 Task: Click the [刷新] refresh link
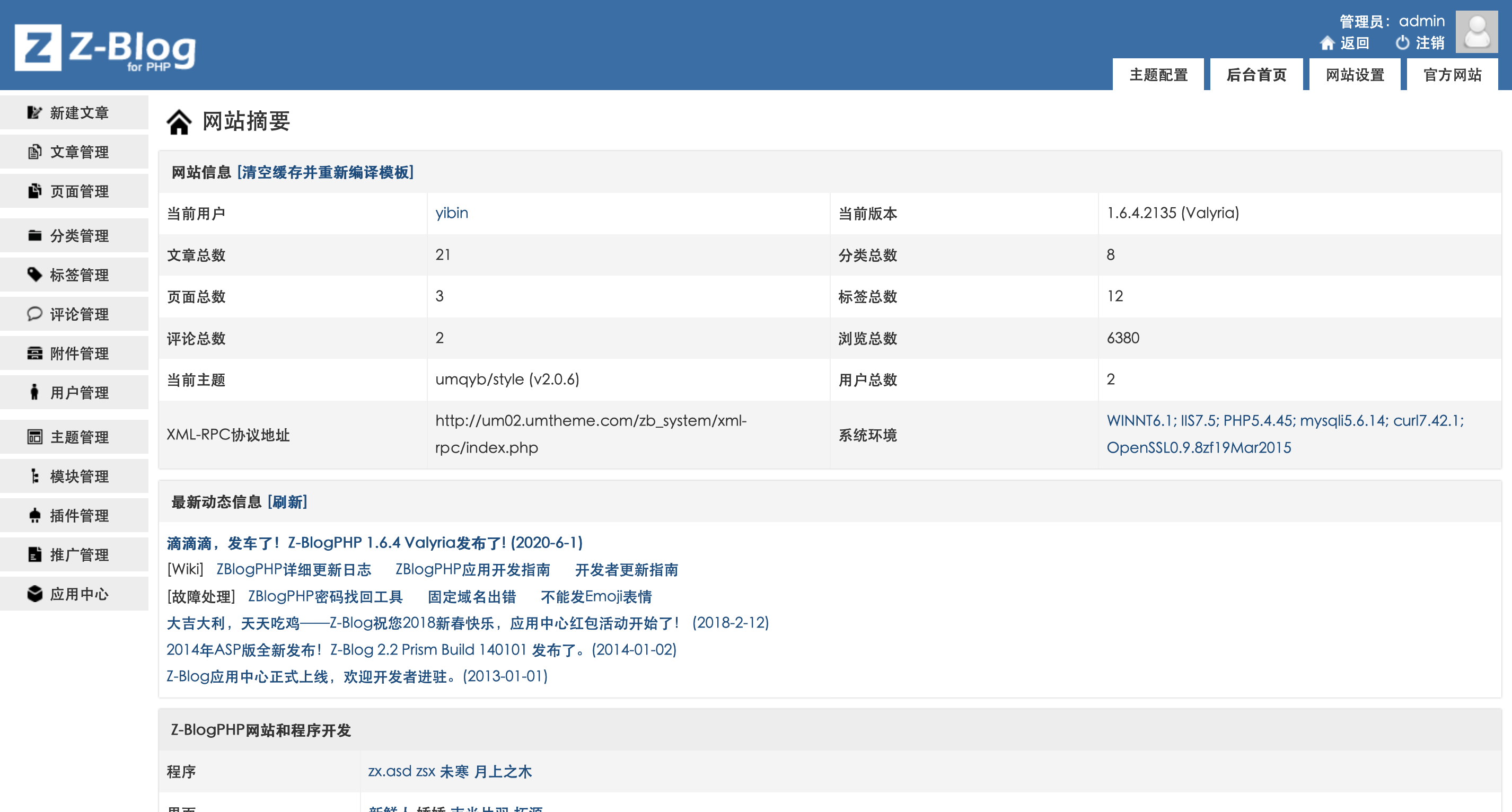pyautogui.click(x=287, y=502)
